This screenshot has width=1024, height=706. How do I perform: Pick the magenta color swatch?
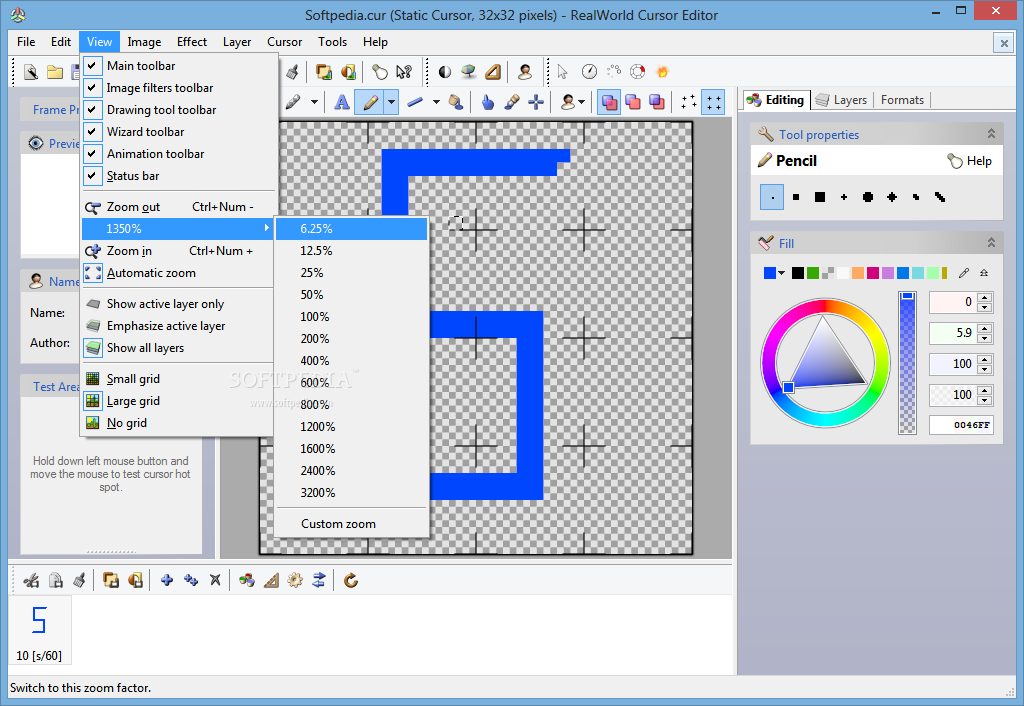tap(872, 273)
